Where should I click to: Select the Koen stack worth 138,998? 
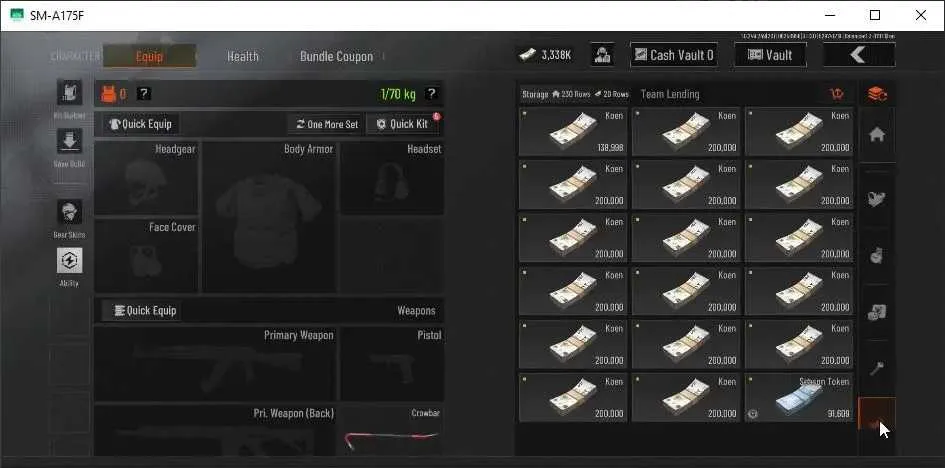pos(573,131)
